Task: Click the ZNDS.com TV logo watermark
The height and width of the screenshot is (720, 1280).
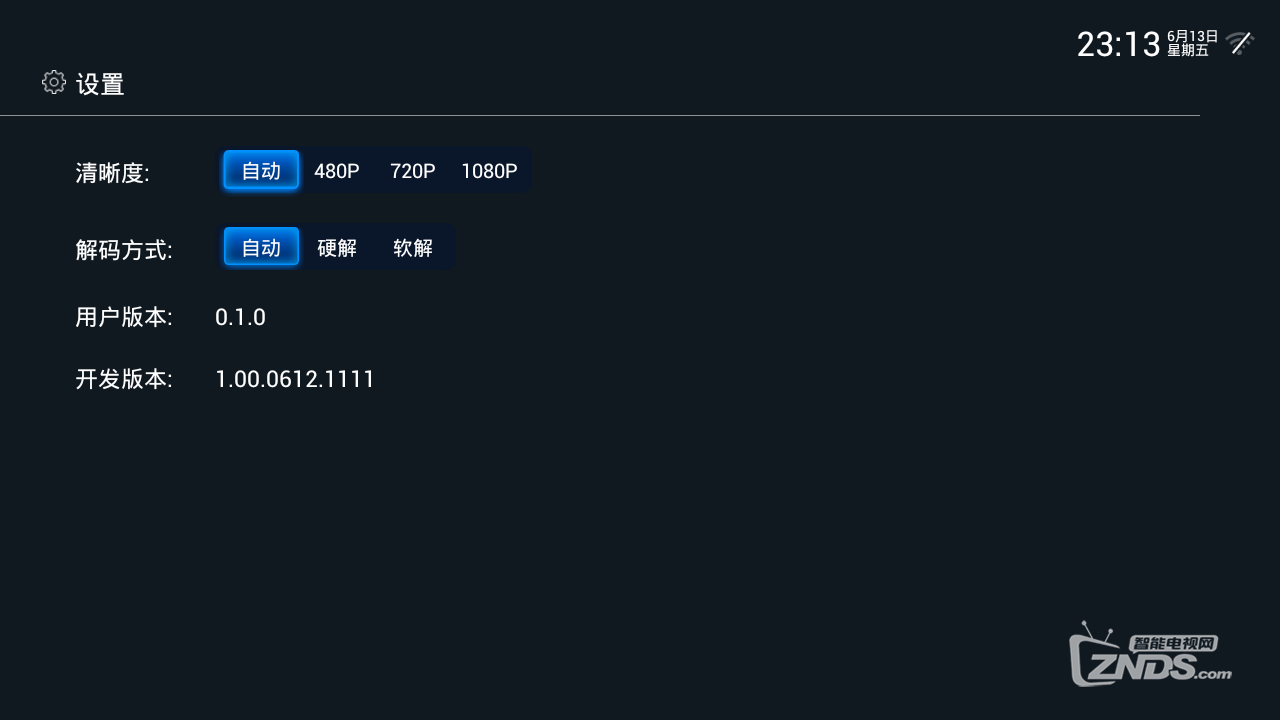Action: click(1150, 654)
